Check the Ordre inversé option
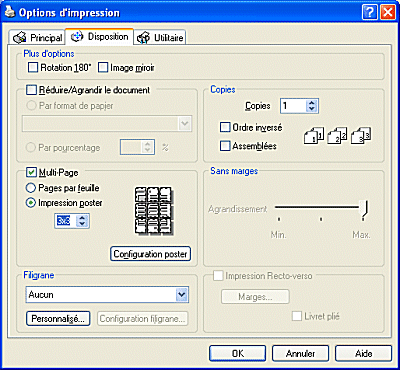The image size is (400, 370). [225, 127]
